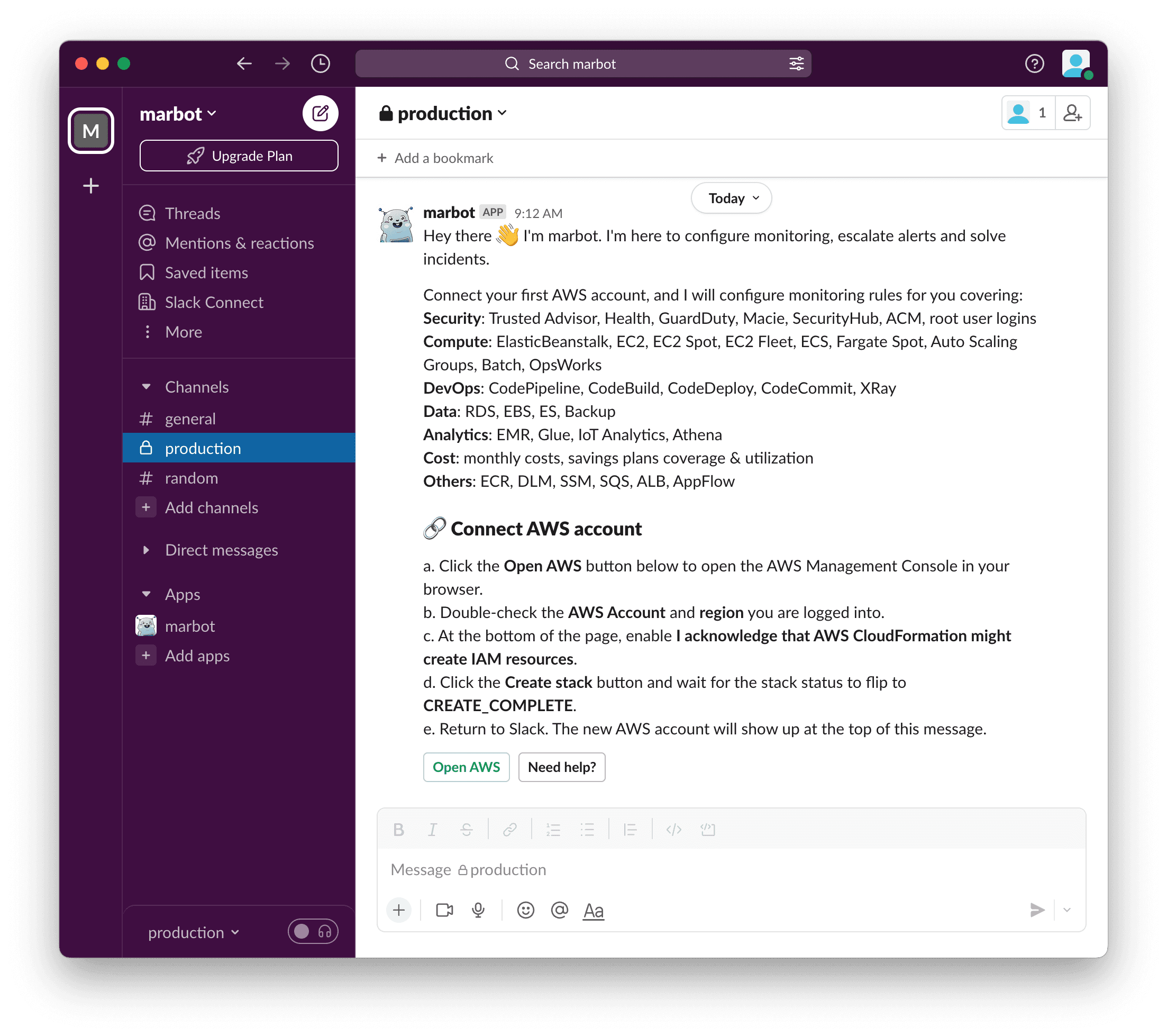This screenshot has width=1167, height=1036.
Task: Open the send options arrow
Action: 1066,910
